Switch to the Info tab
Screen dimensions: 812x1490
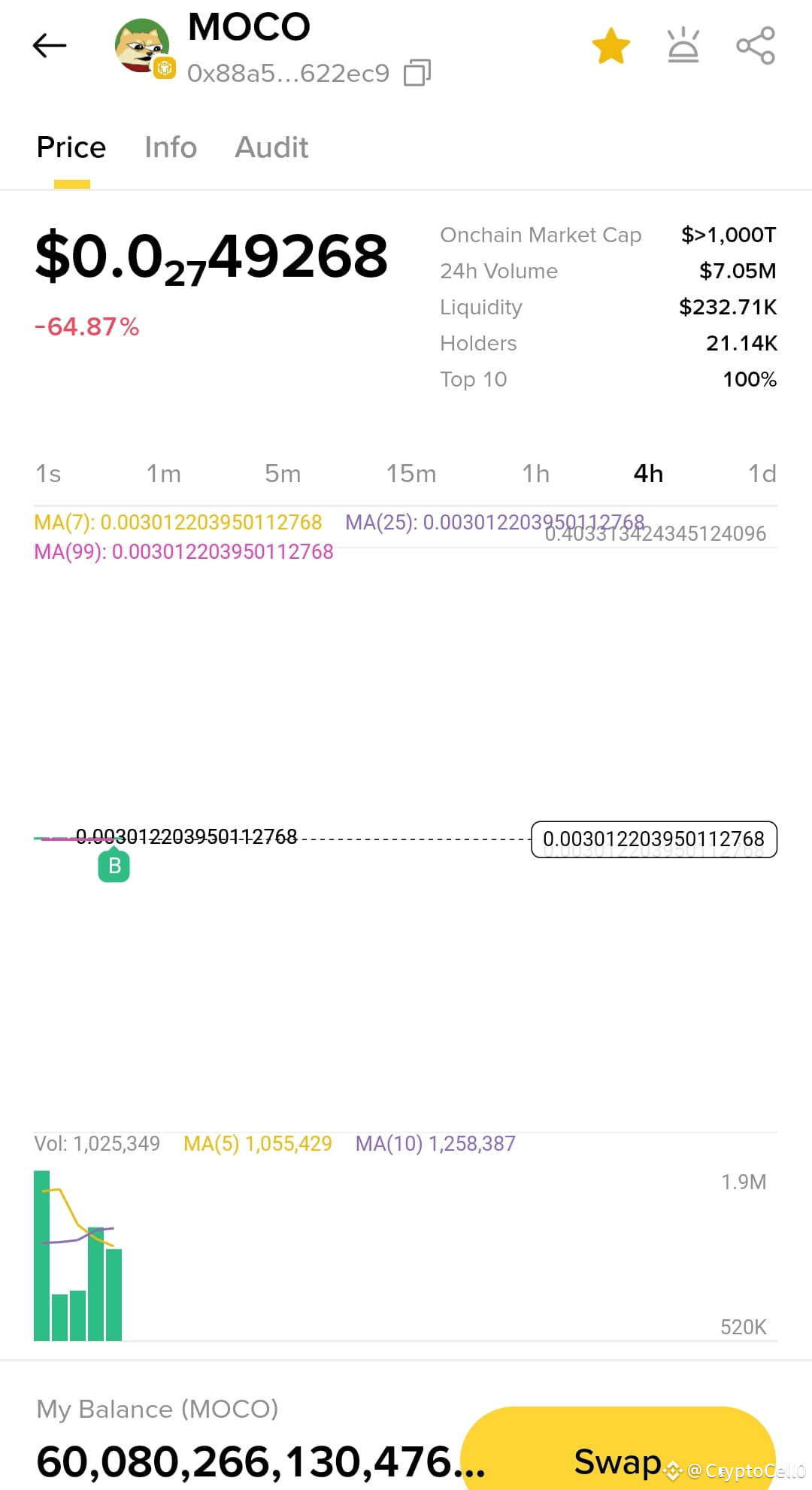(170, 147)
